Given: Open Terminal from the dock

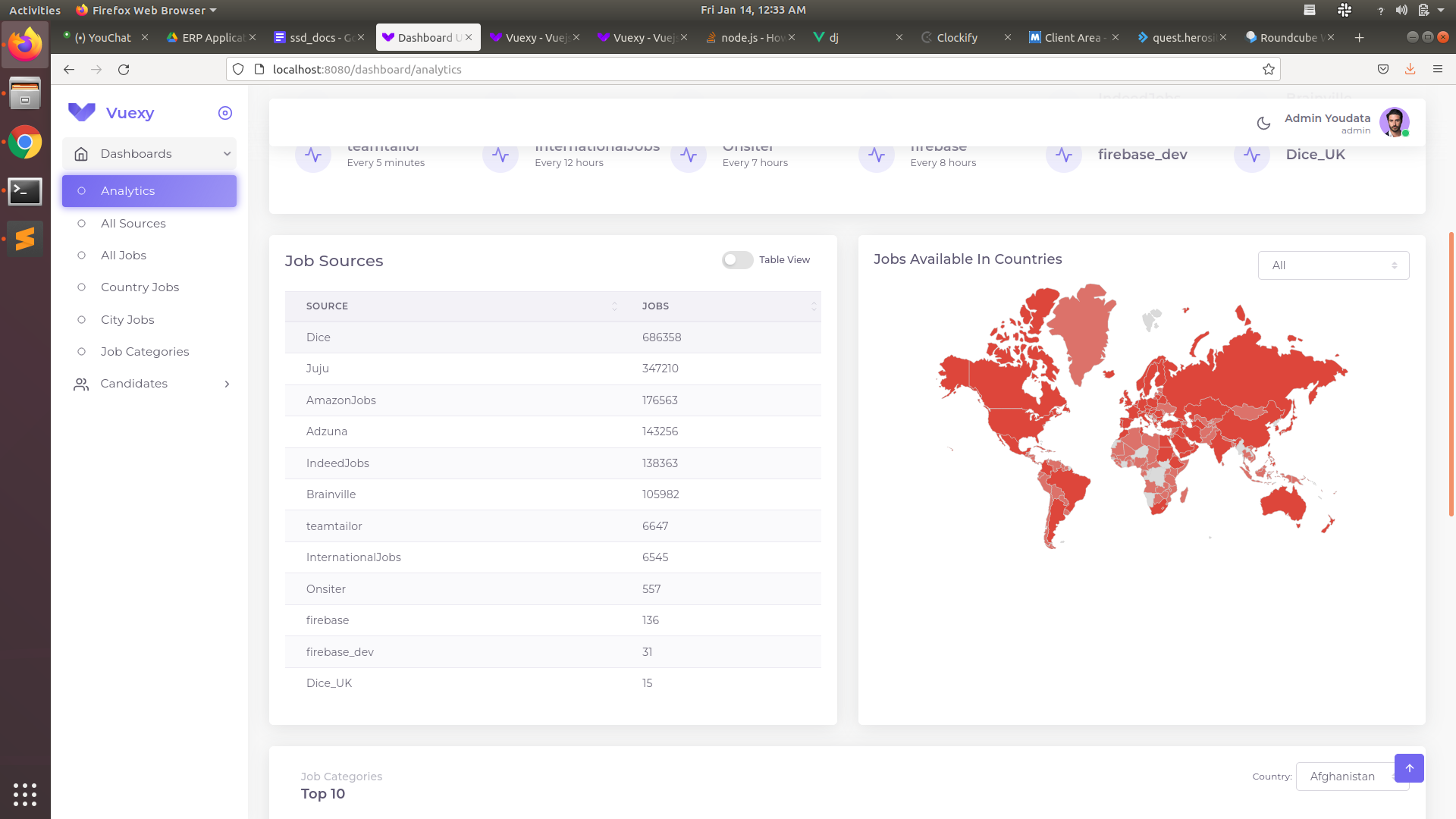Looking at the screenshot, I should (x=25, y=191).
